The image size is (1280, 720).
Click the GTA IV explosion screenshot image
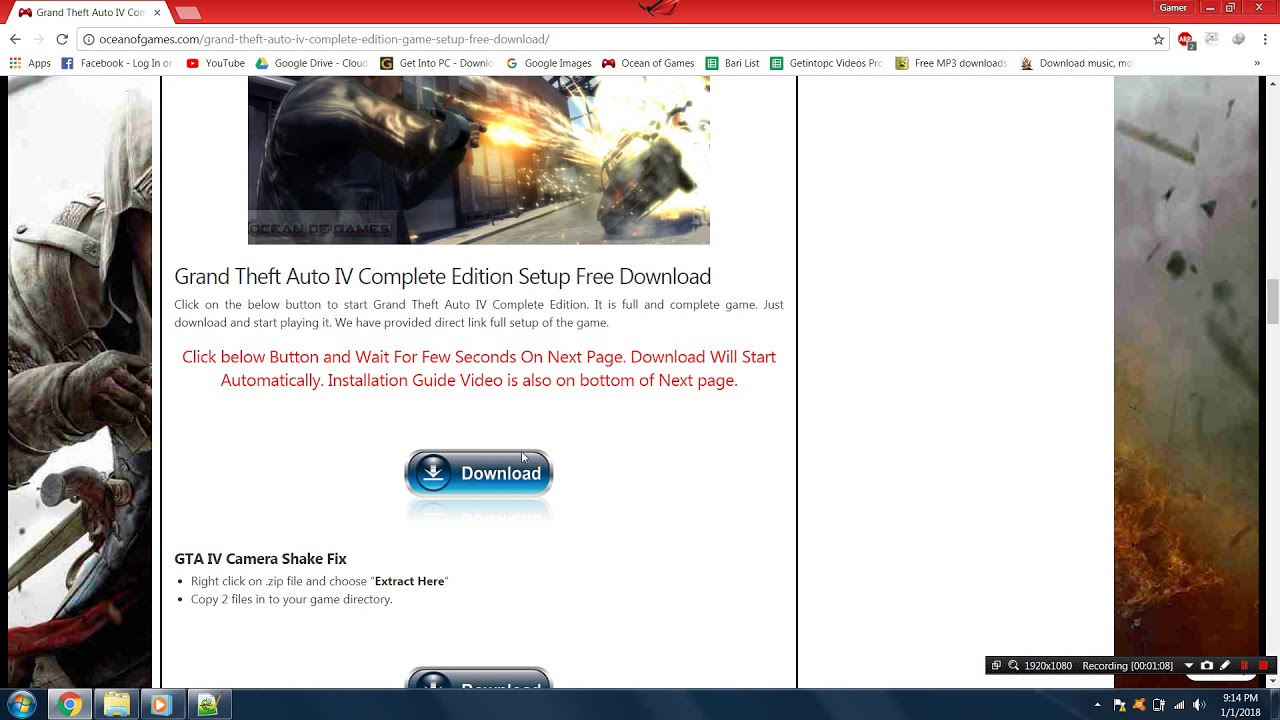[479, 160]
